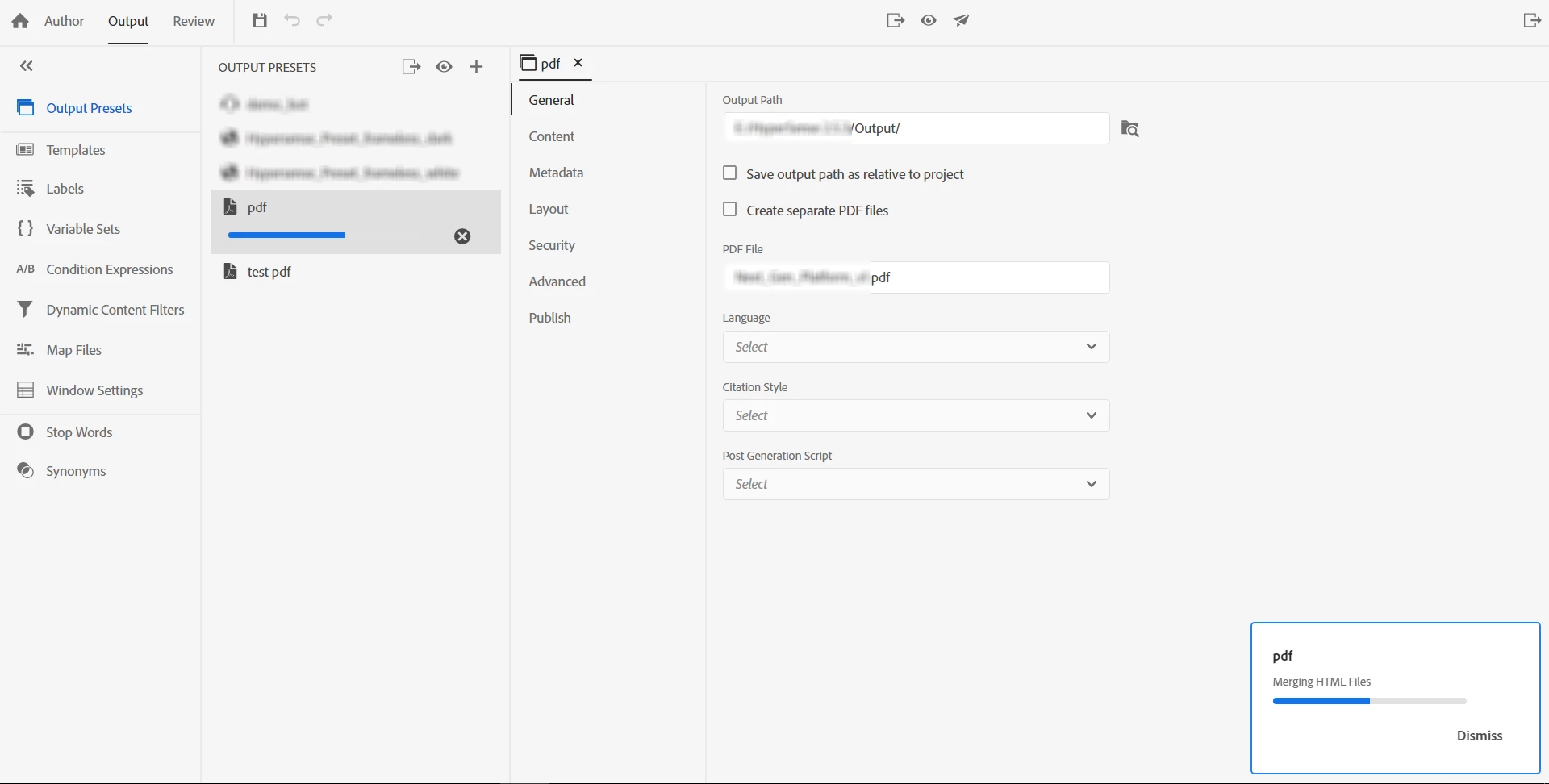Enable Save output path as relative to project
1549x784 pixels.
[730, 173]
